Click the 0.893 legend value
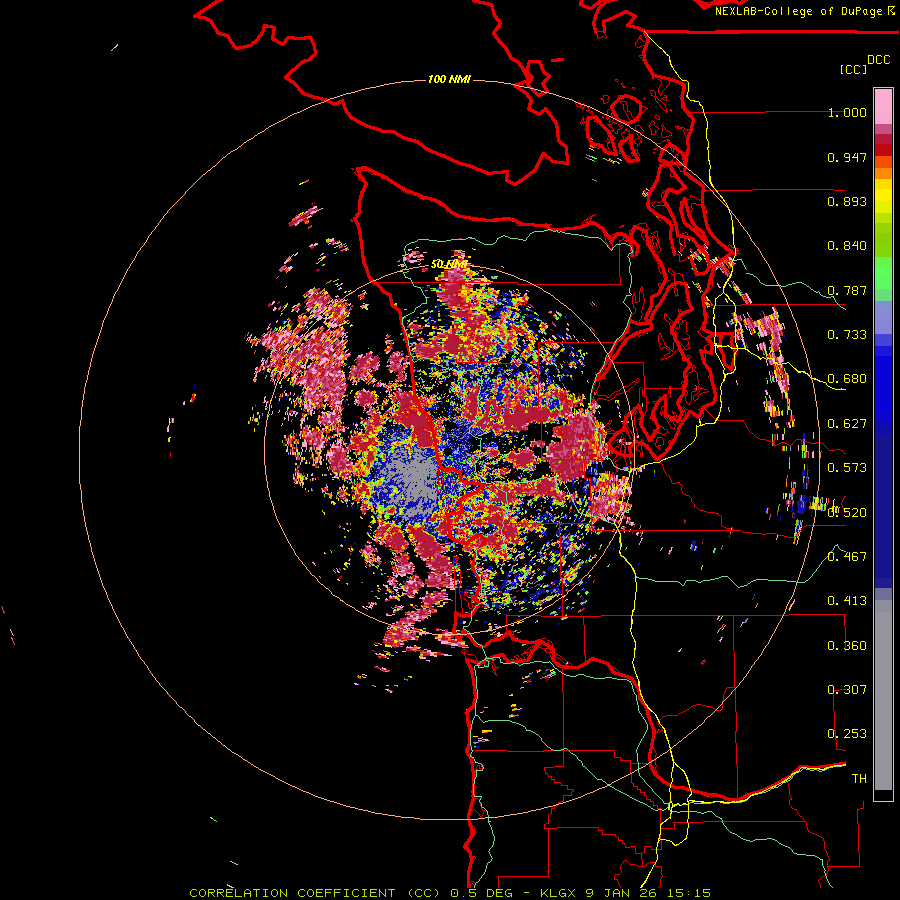Screen dimensions: 900x900 [x=847, y=201]
